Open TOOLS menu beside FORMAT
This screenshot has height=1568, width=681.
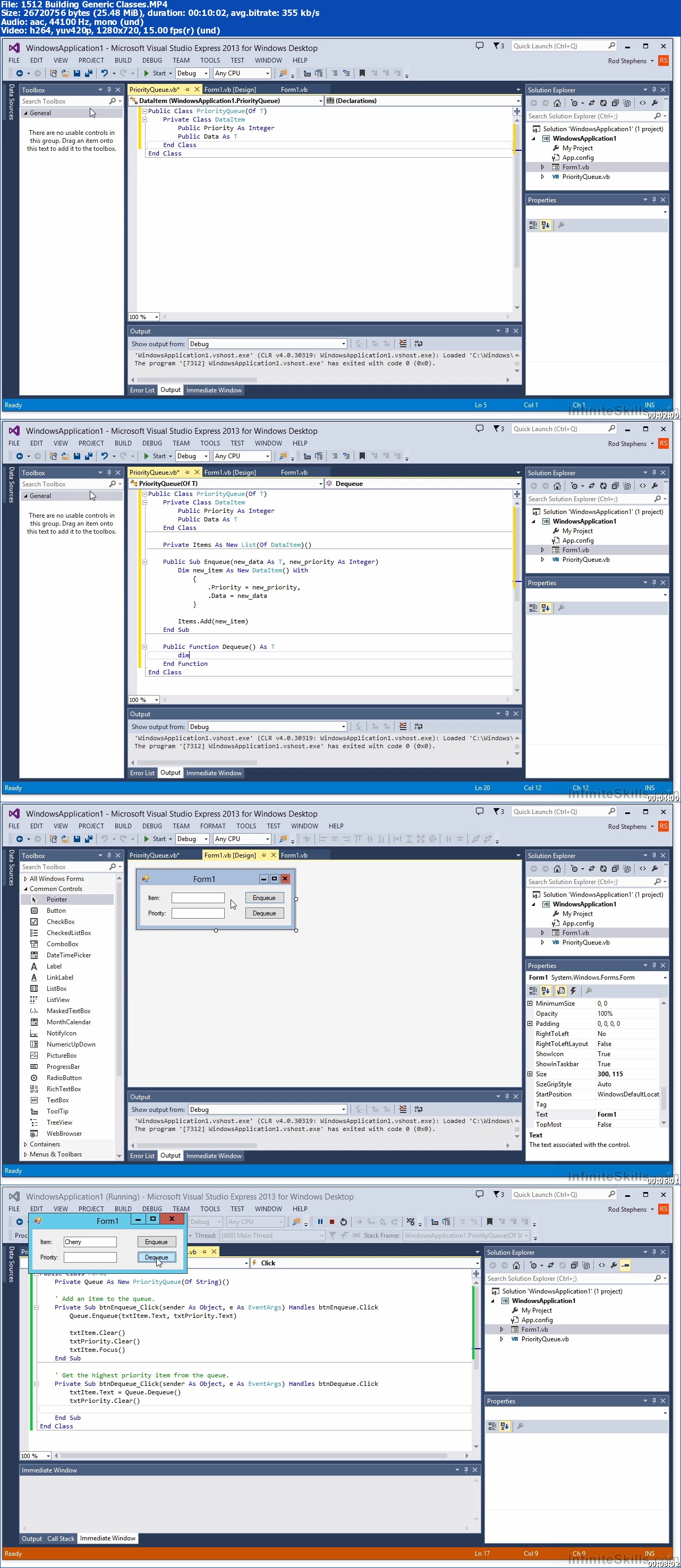point(246,827)
